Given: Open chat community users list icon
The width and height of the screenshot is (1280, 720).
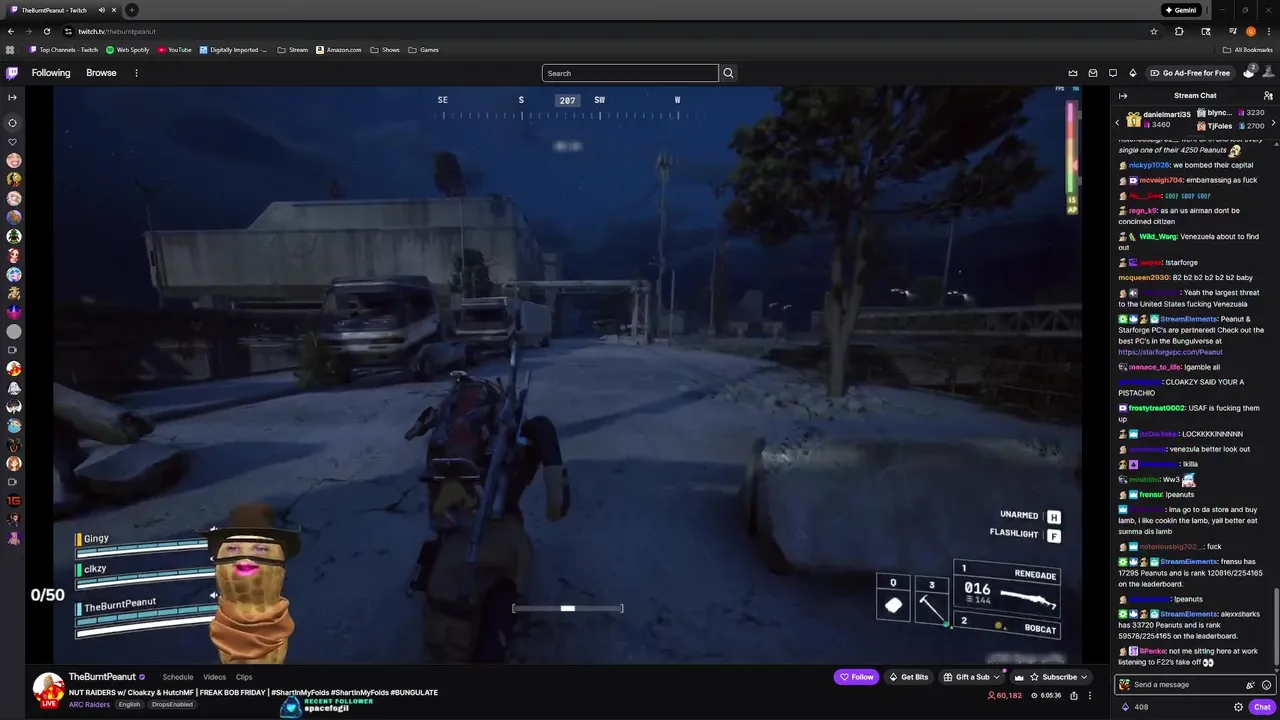Looking at the screenshot, I should [x=1268, y=96].
